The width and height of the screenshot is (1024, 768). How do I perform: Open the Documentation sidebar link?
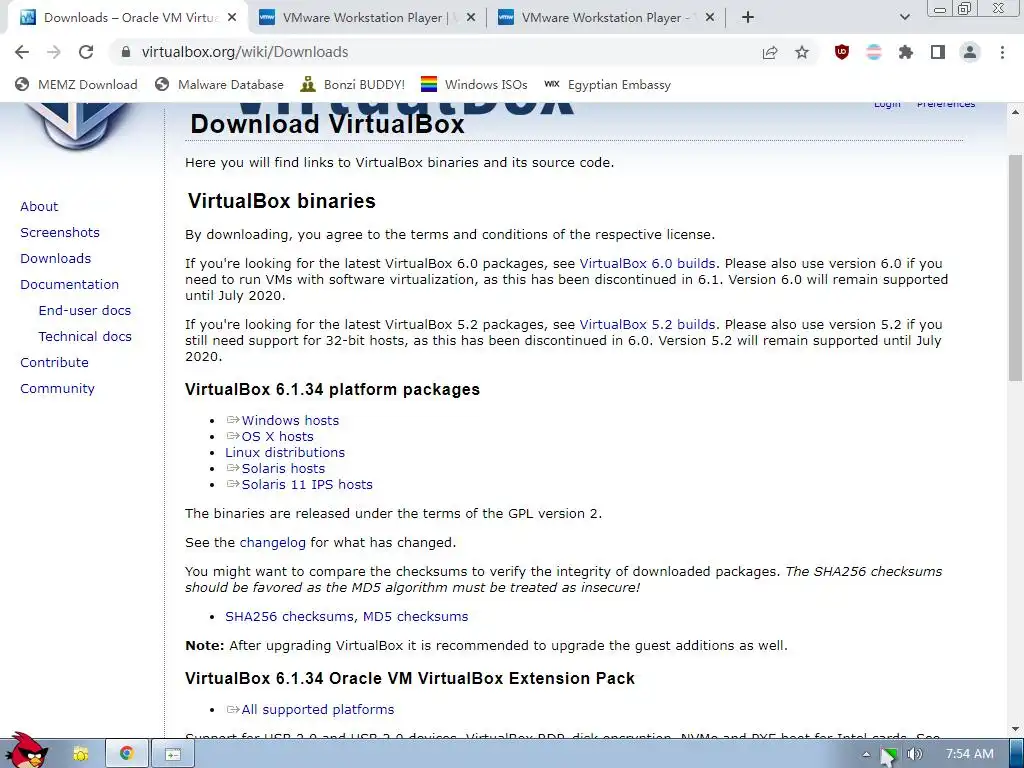[x=69, y=285]
